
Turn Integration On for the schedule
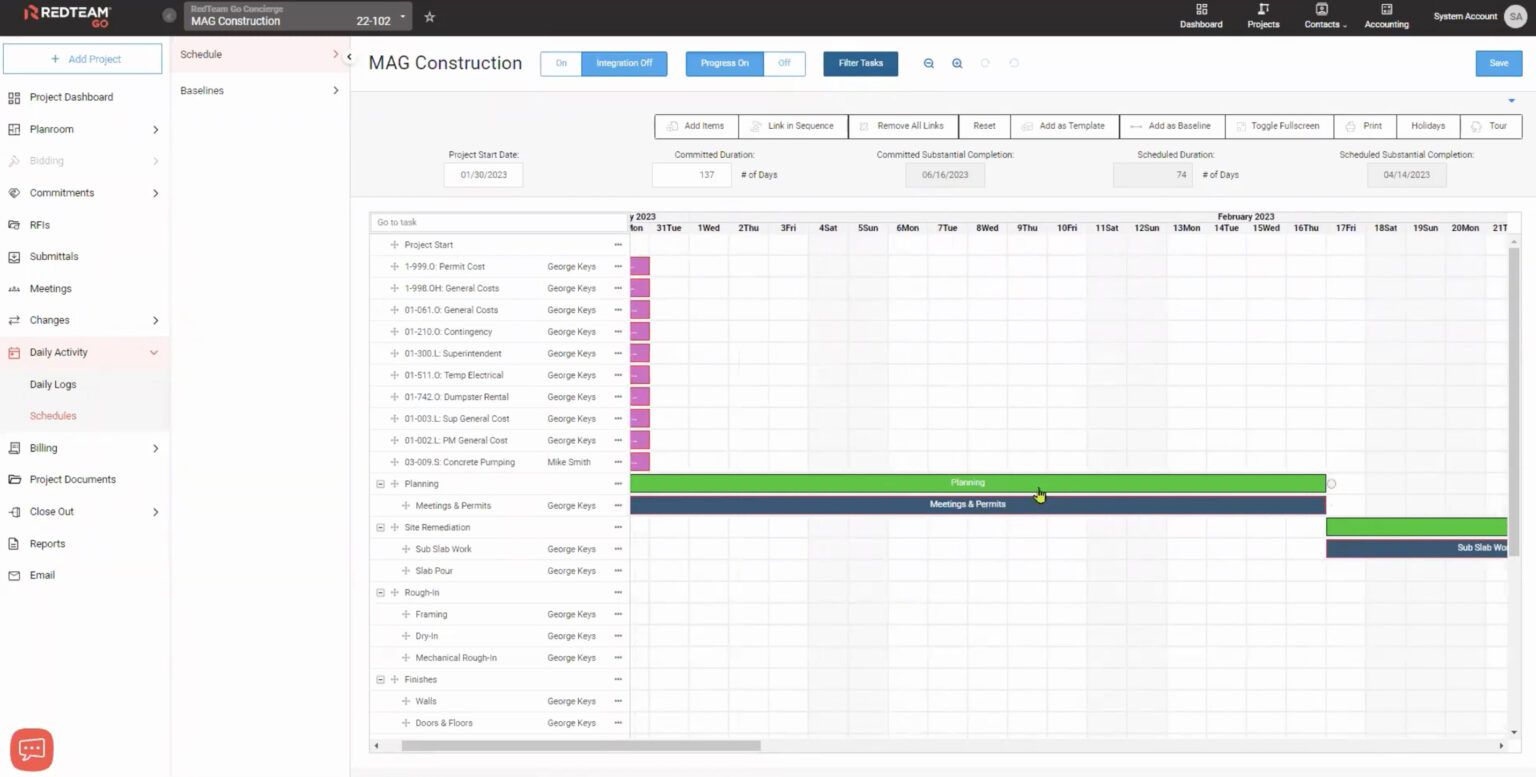click(561, 62)
